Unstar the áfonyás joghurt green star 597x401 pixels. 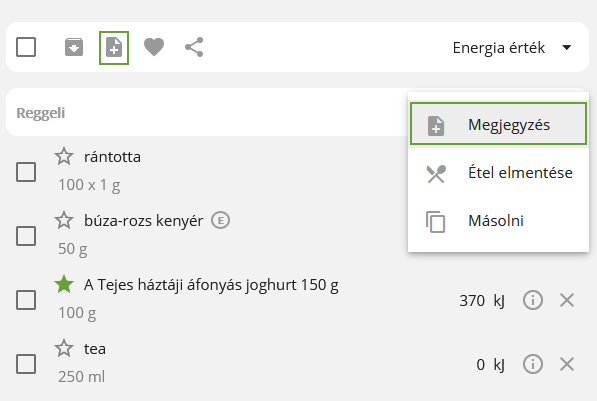(x=64, y=284)
